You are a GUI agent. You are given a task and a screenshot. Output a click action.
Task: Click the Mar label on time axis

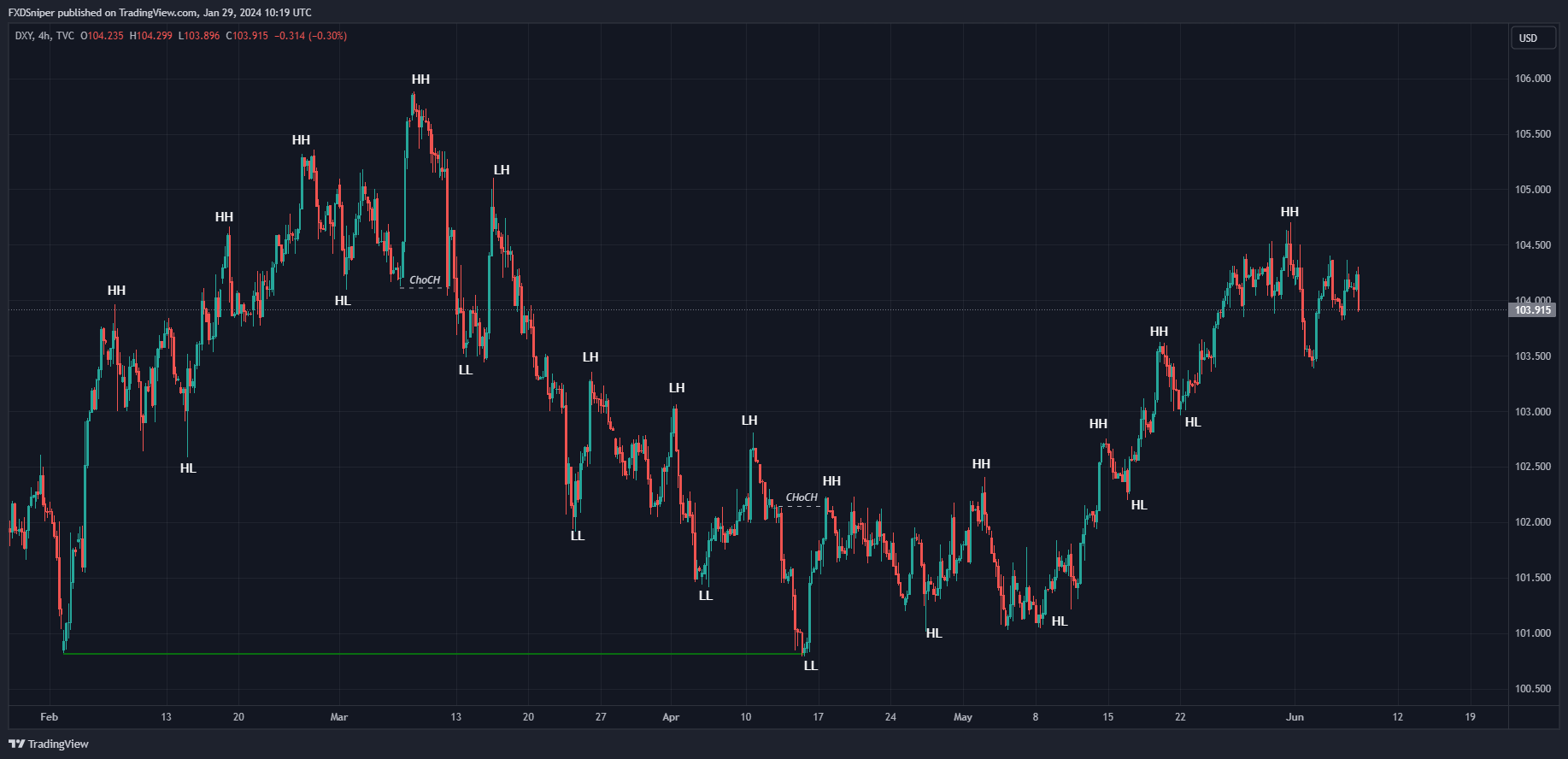click(x=339, y=717)
